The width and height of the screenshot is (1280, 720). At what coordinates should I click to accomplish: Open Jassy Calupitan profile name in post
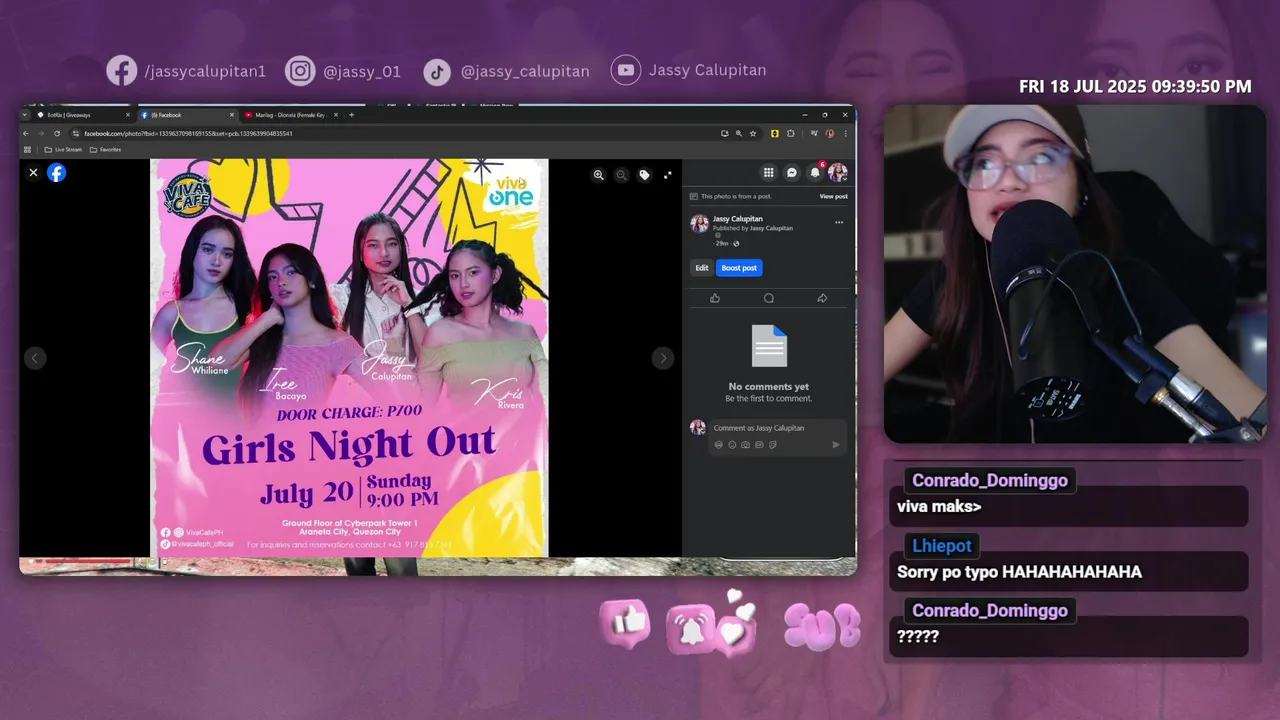pyautogui.click(x=738, y=219)
